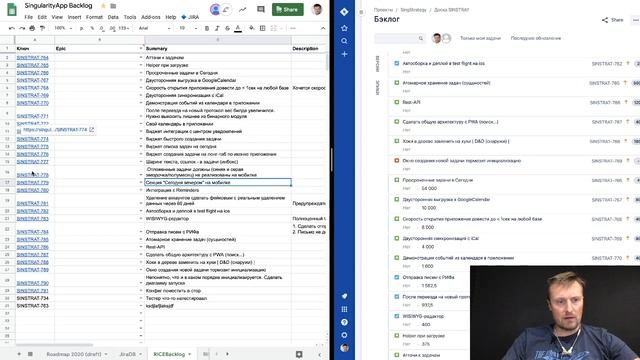Open Help icon in Jira sidebar
The image size is (640, 360).
tap(344, 322)
